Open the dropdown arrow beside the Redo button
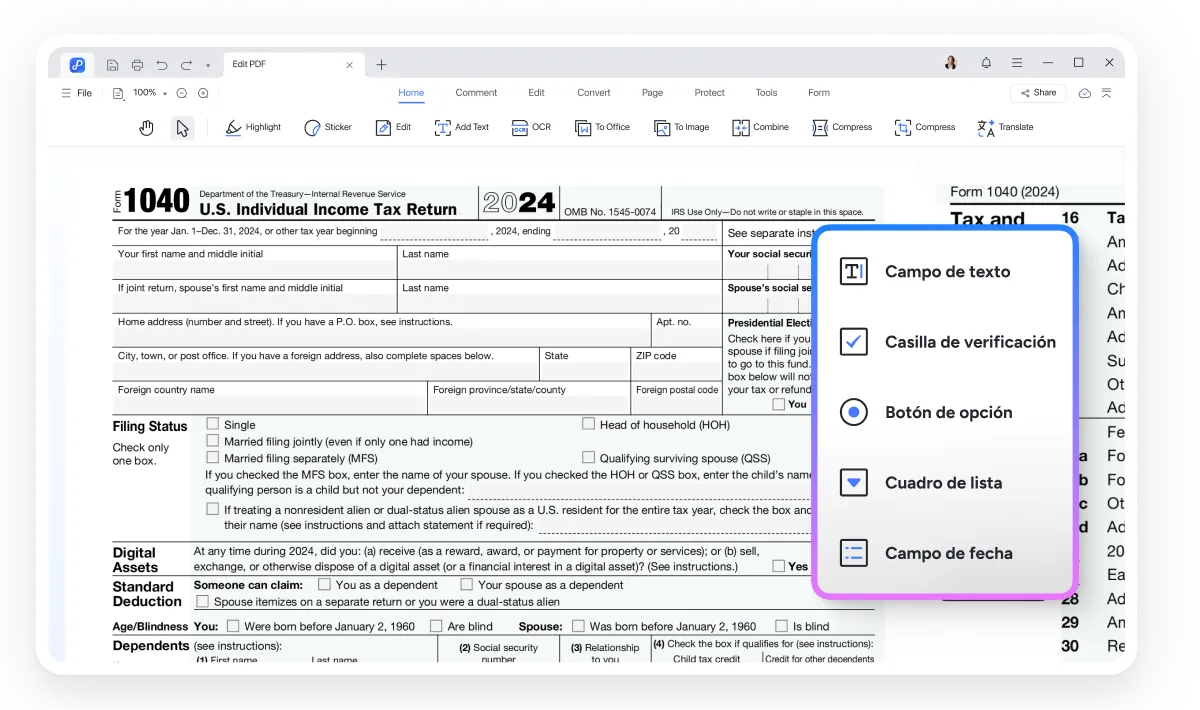Viewport: 1200px width, 710px height. 209,64
